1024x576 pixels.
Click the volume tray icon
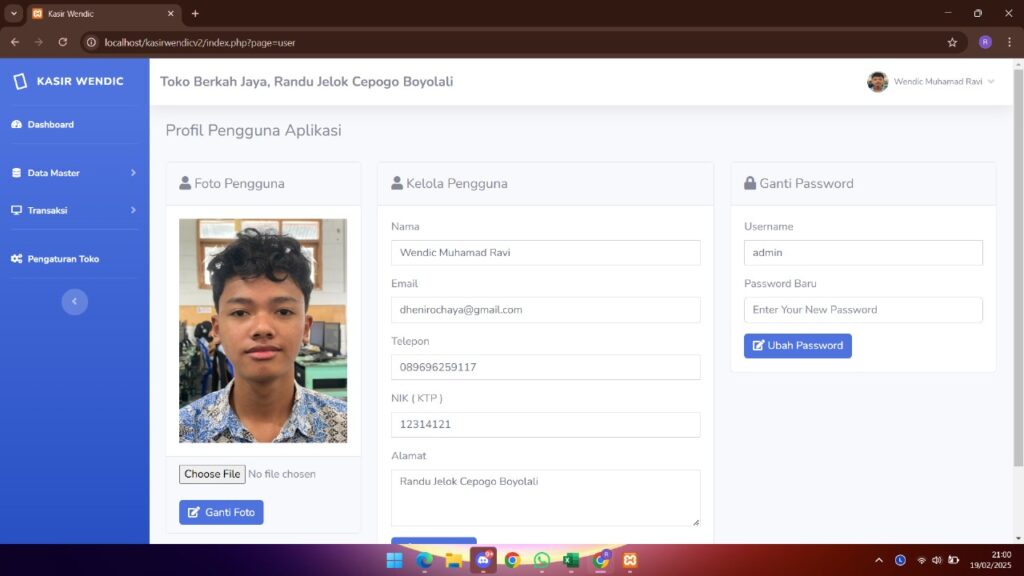[937, 560]
